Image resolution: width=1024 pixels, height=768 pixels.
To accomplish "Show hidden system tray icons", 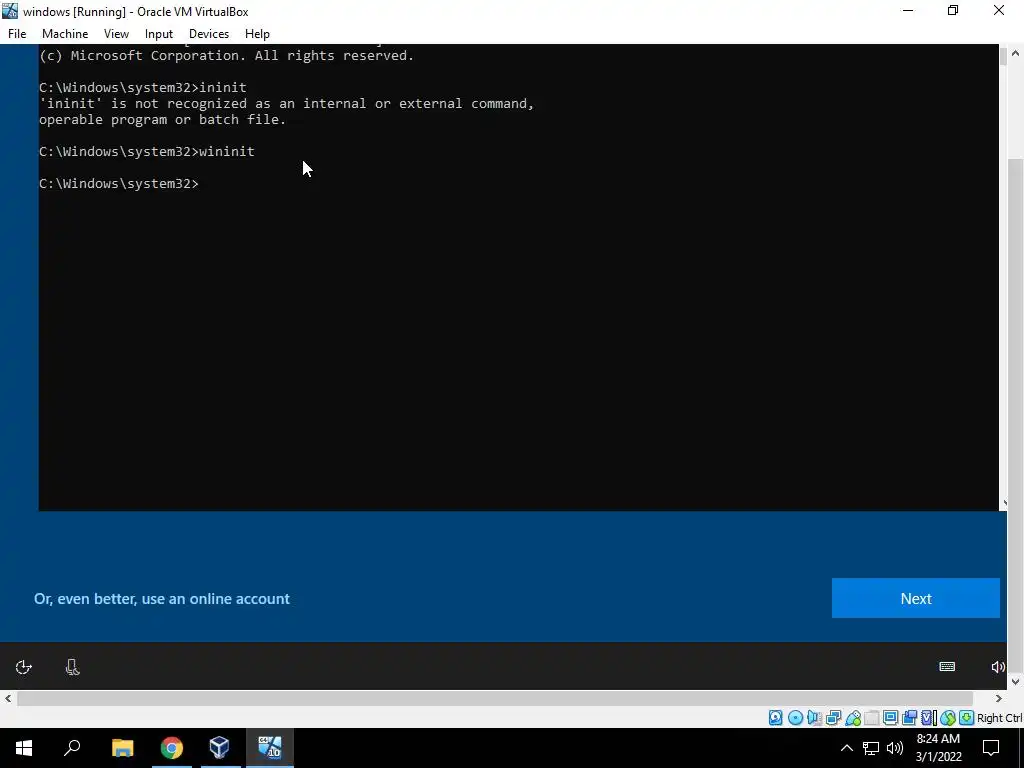I will click(846, 748).
